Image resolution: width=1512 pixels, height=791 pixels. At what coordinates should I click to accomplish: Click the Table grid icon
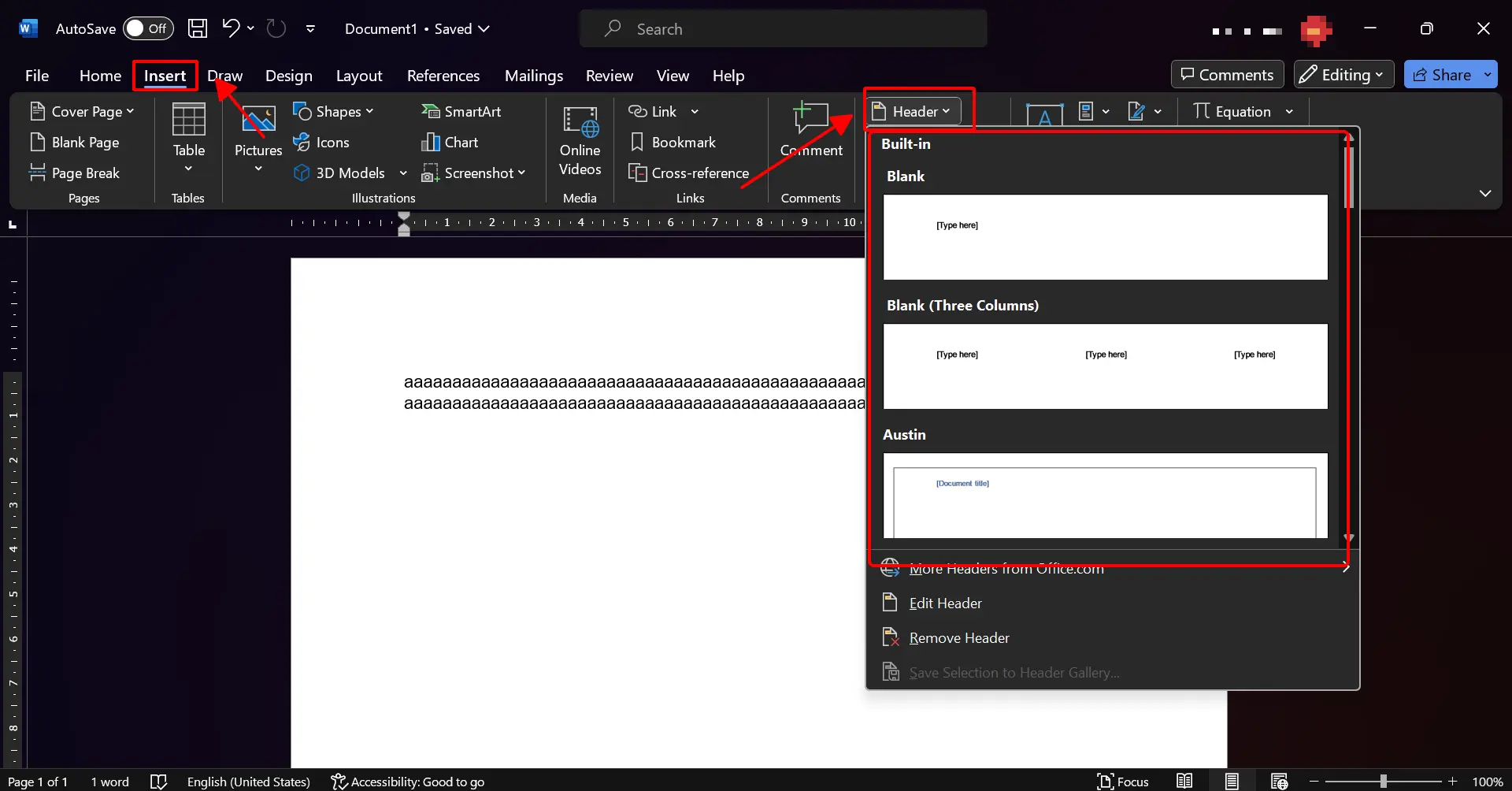pos(189,121)
